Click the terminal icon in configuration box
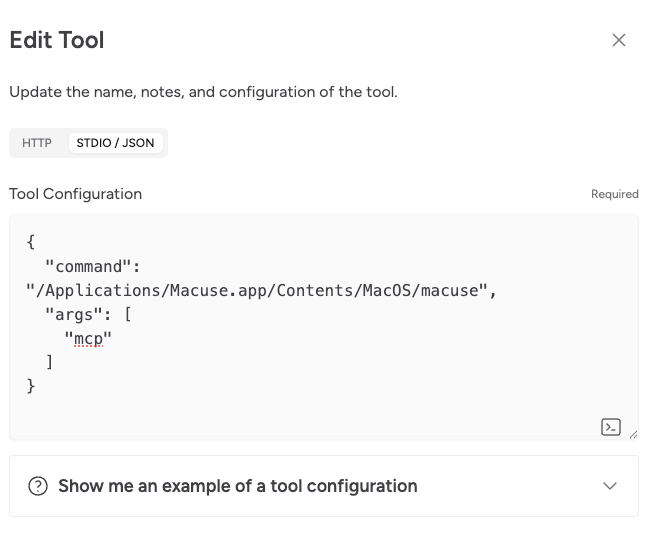 pos(610,427)
